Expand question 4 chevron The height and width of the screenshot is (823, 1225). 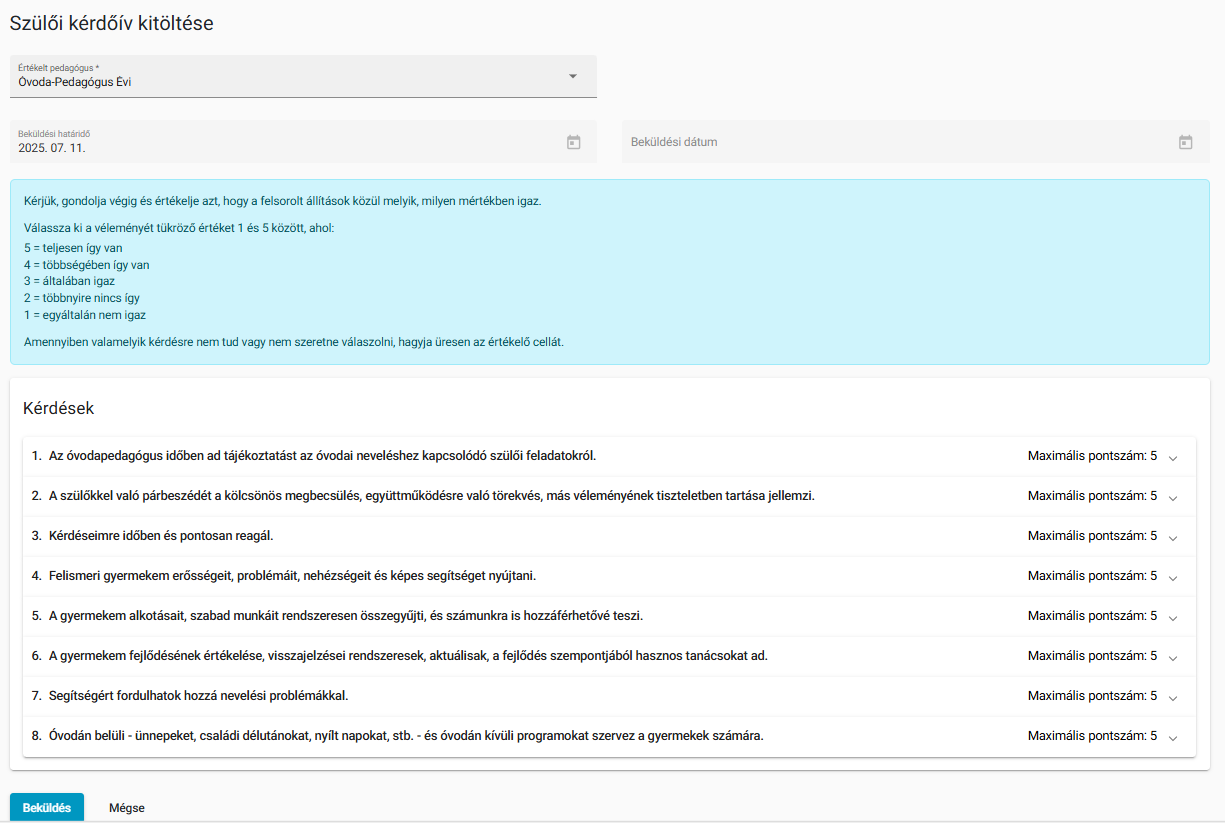tap(1173, 577)
